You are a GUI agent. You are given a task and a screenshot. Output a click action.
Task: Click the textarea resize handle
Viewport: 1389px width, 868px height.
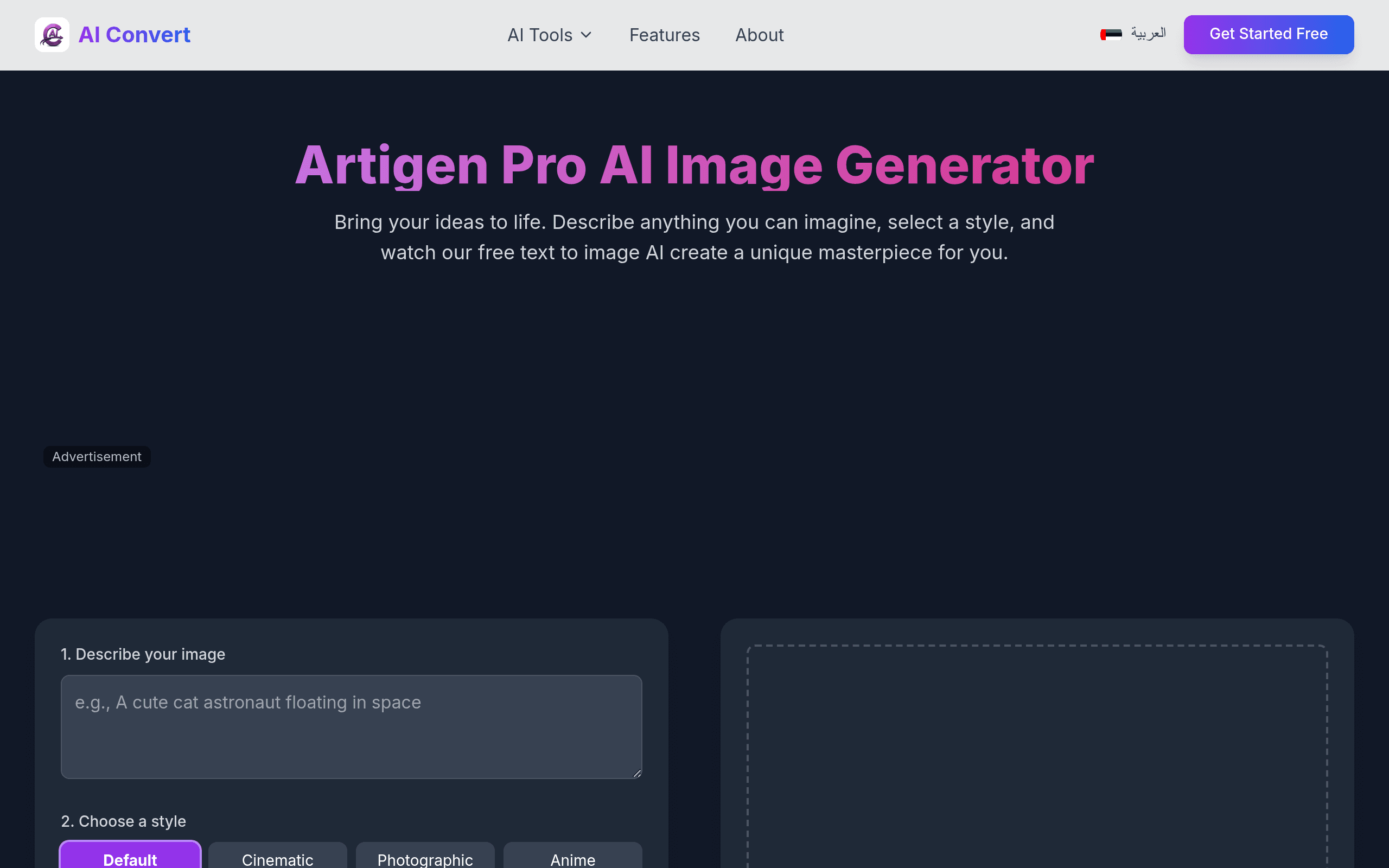tap(636, 773)
